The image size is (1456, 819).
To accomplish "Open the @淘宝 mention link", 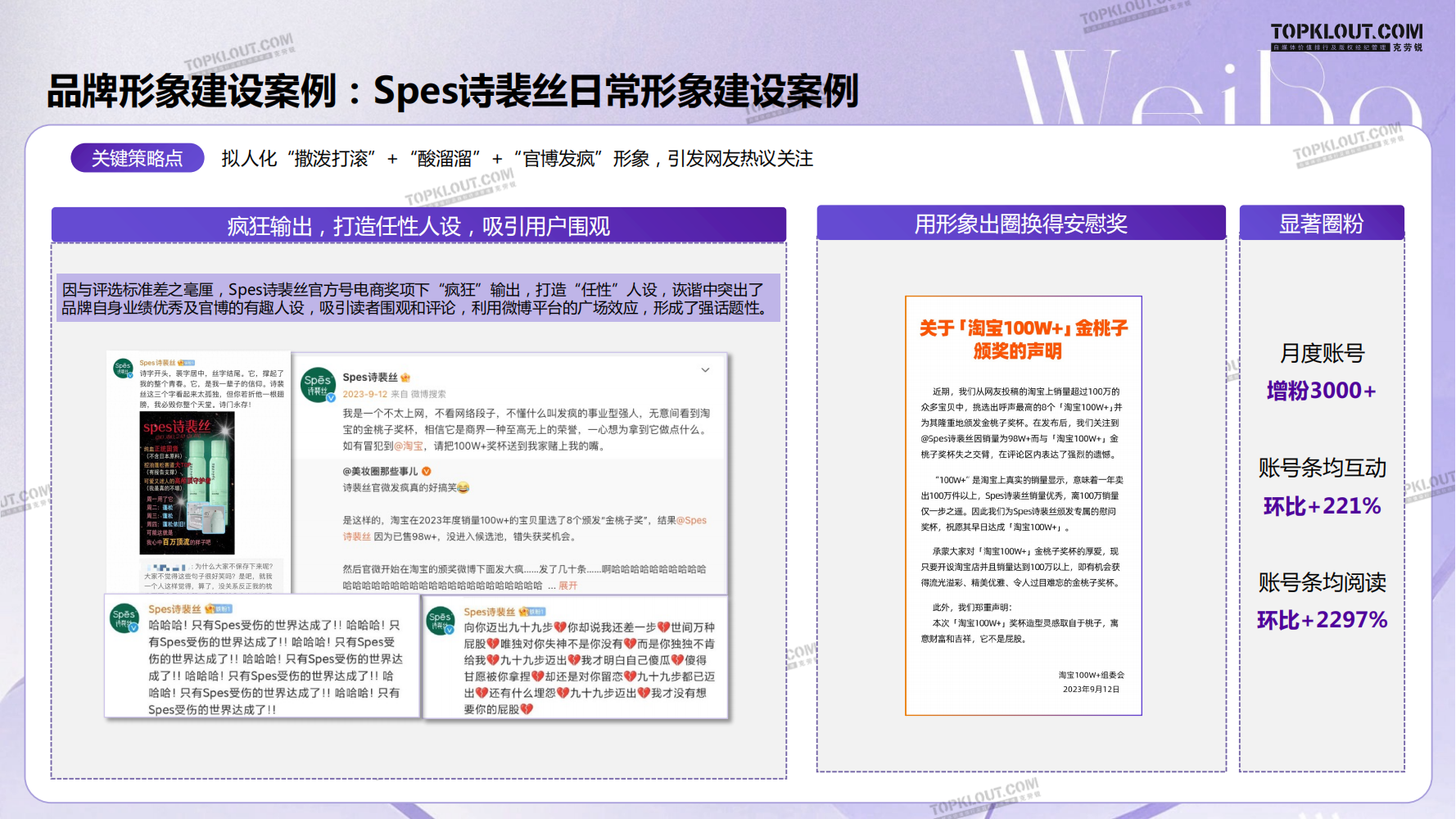I will [x=409, y=446].
